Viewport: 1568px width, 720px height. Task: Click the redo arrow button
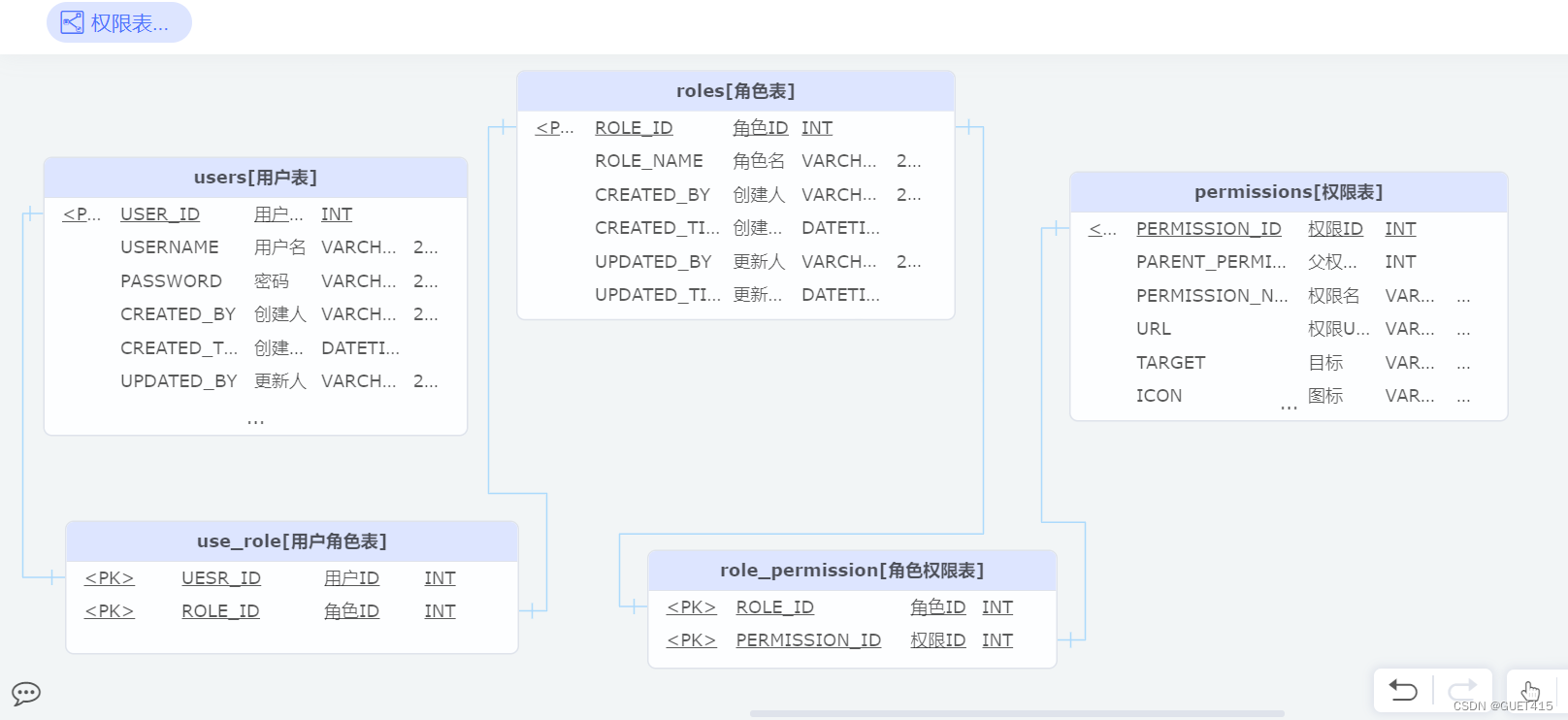coord(1462,690)
